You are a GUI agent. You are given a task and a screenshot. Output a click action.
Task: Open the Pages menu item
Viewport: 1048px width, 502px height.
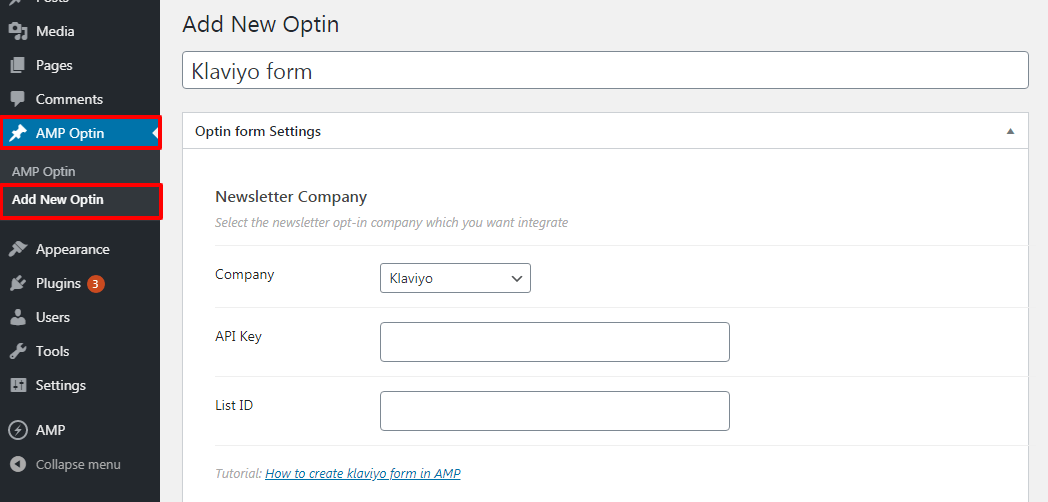80,66
